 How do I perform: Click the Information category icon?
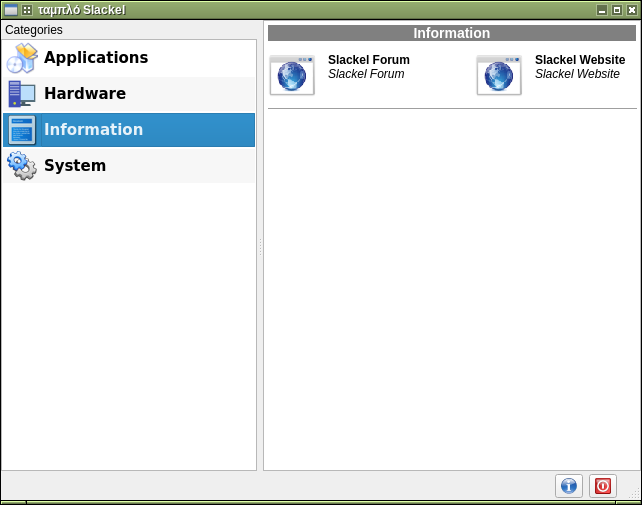(x=22, y=130)
